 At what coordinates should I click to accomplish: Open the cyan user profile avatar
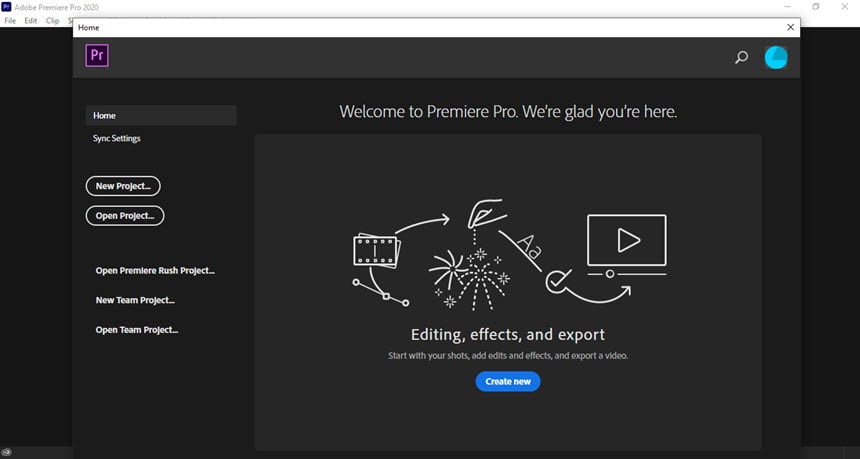776,57
